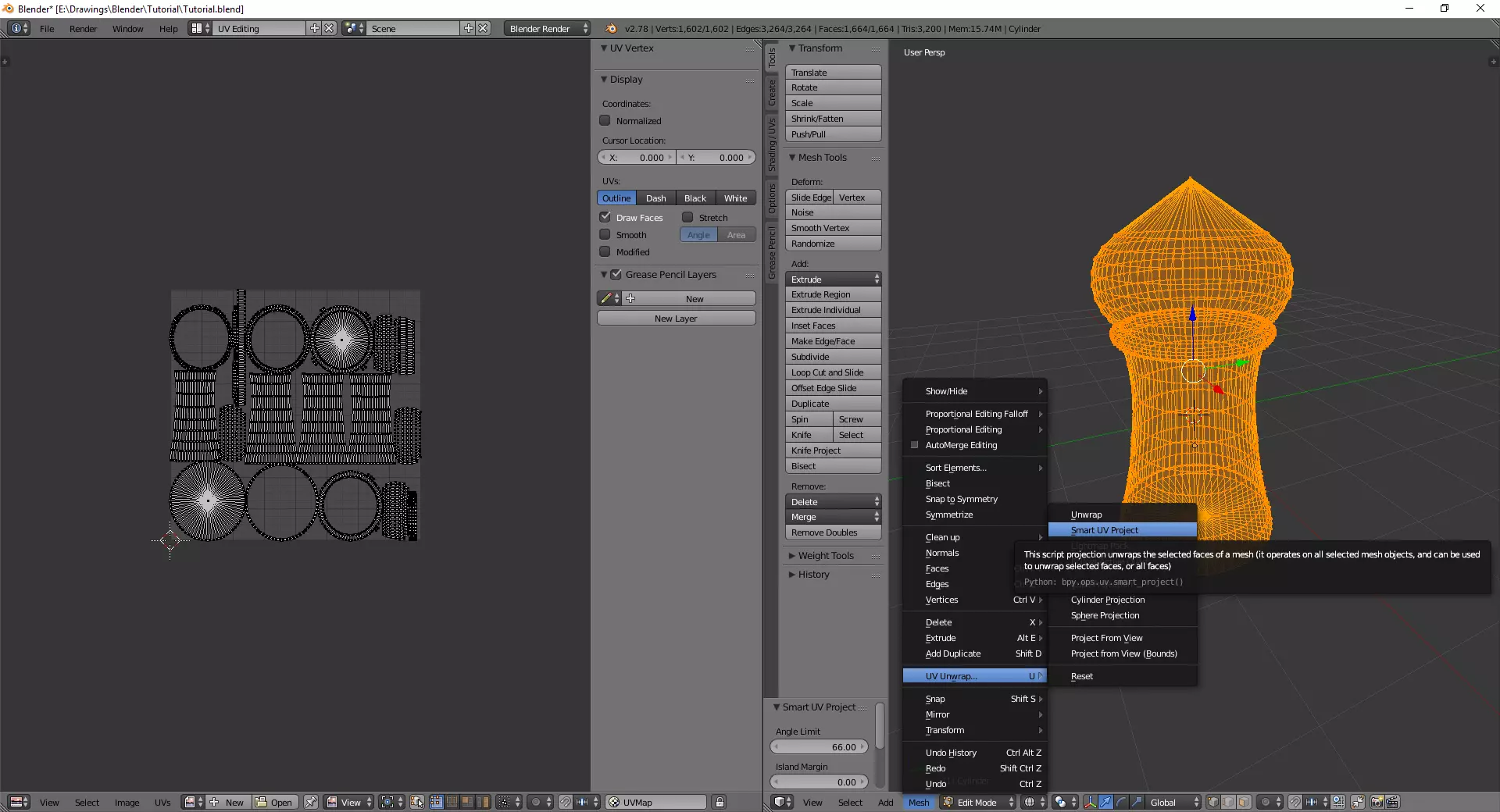
Task: Click the OpenGL render camera icon
Action: click(x=1377, y=802)
